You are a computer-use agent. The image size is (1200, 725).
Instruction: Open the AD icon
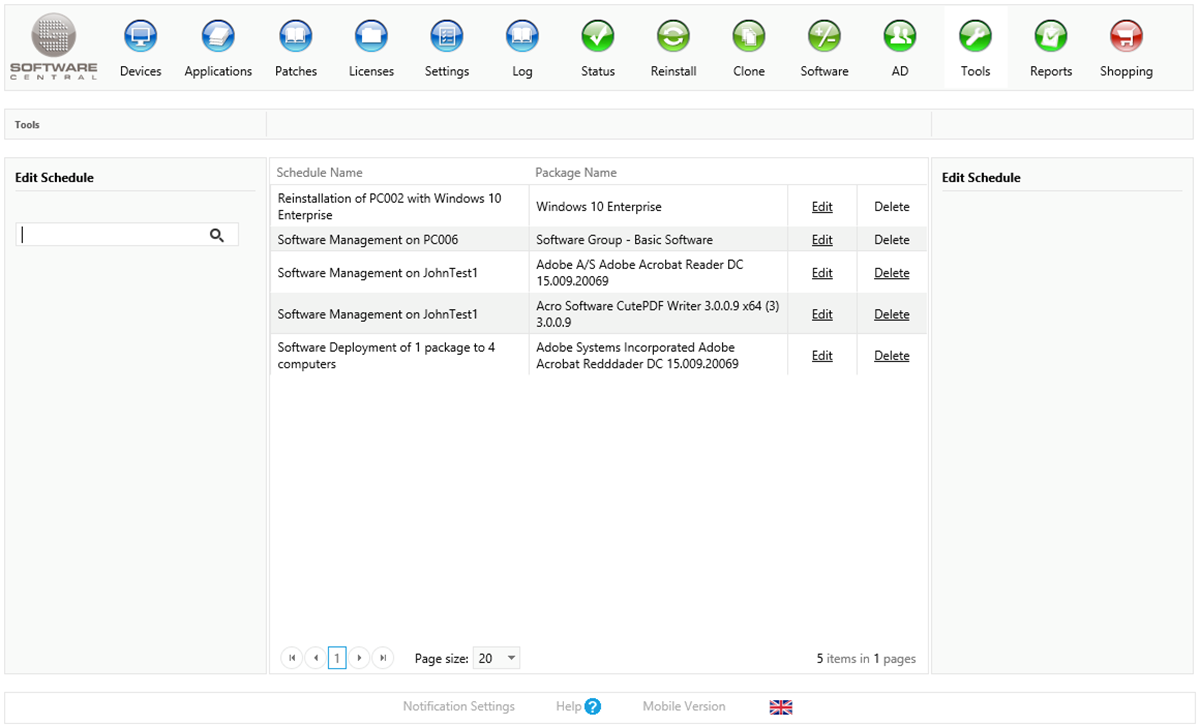[899, 37]
